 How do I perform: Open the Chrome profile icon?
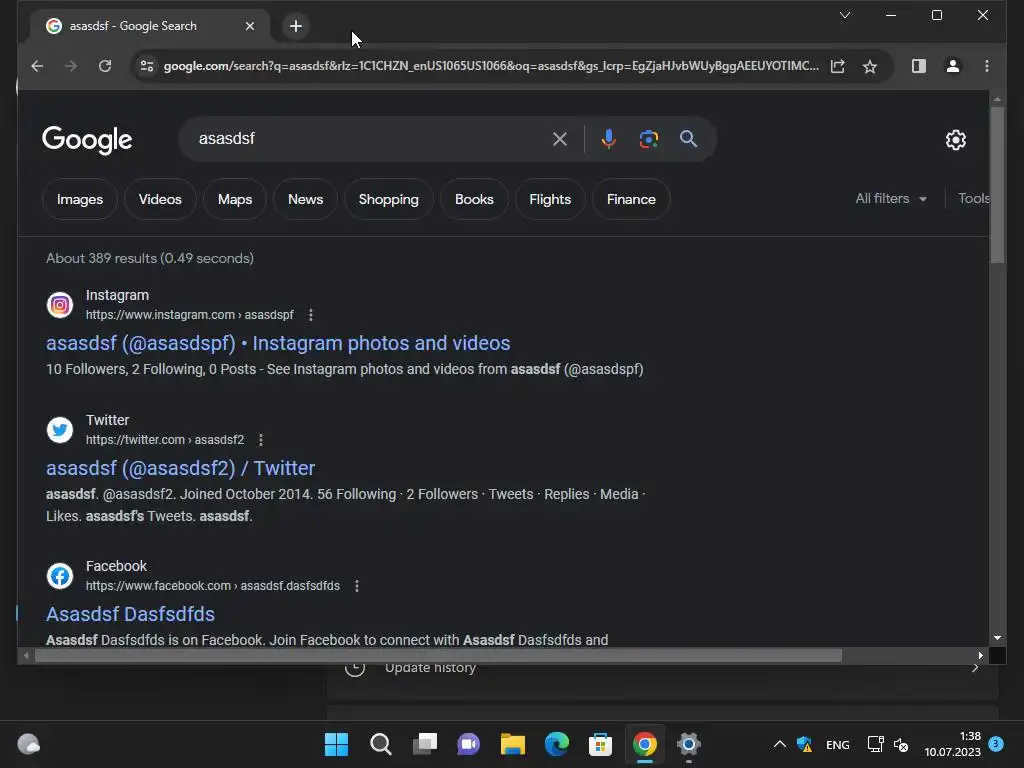pos(953,66)
